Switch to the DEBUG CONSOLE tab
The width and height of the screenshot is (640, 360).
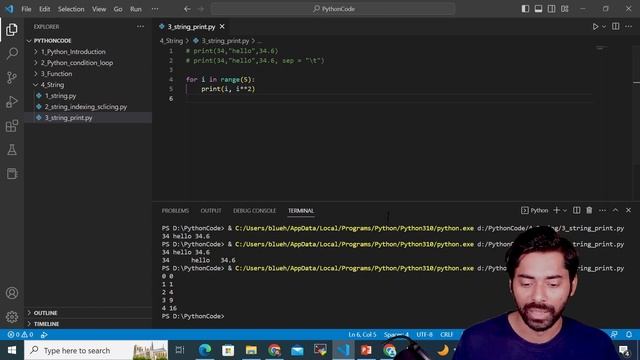(x=254, y=211)
